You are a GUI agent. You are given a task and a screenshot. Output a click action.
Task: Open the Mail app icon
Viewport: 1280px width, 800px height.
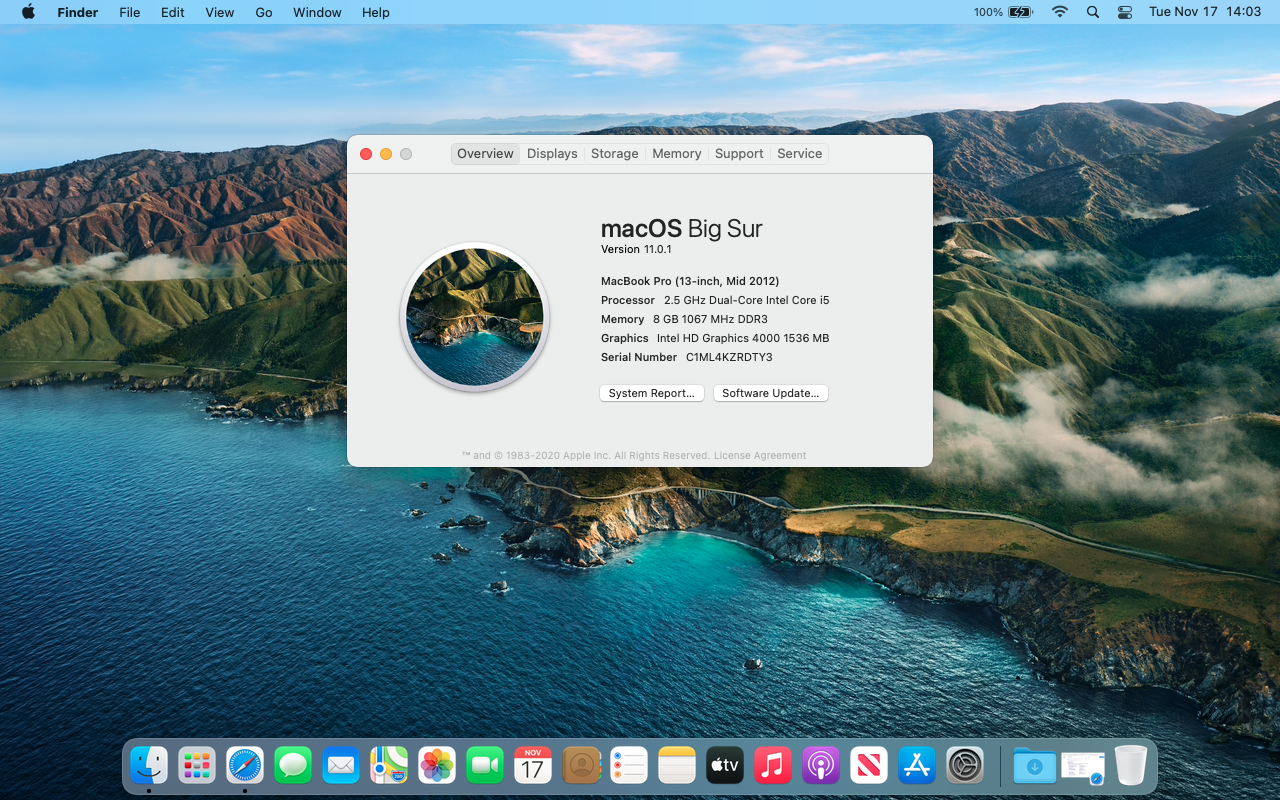[x=341, y=766]
